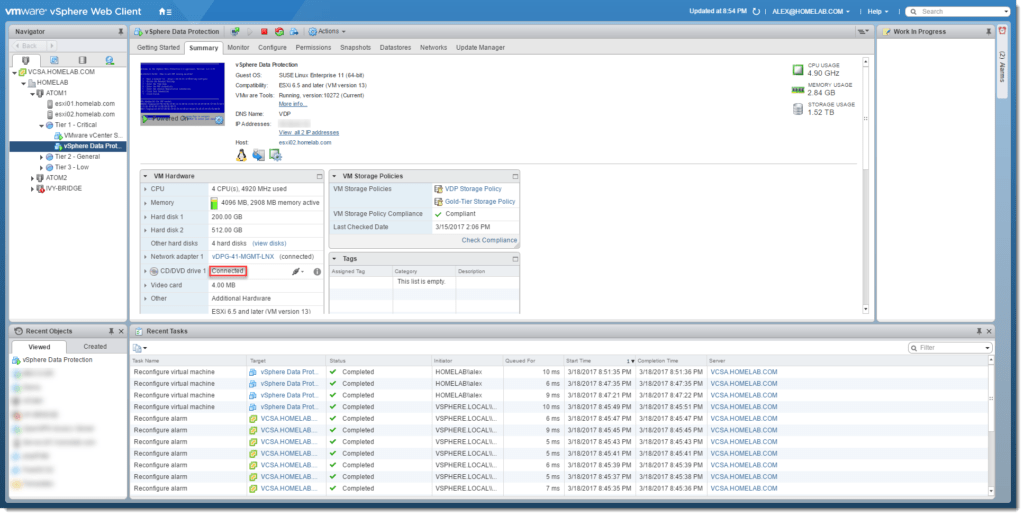Open the Networking navigator tab
This screenshot has width=1024, height=516.
point(110,60)
